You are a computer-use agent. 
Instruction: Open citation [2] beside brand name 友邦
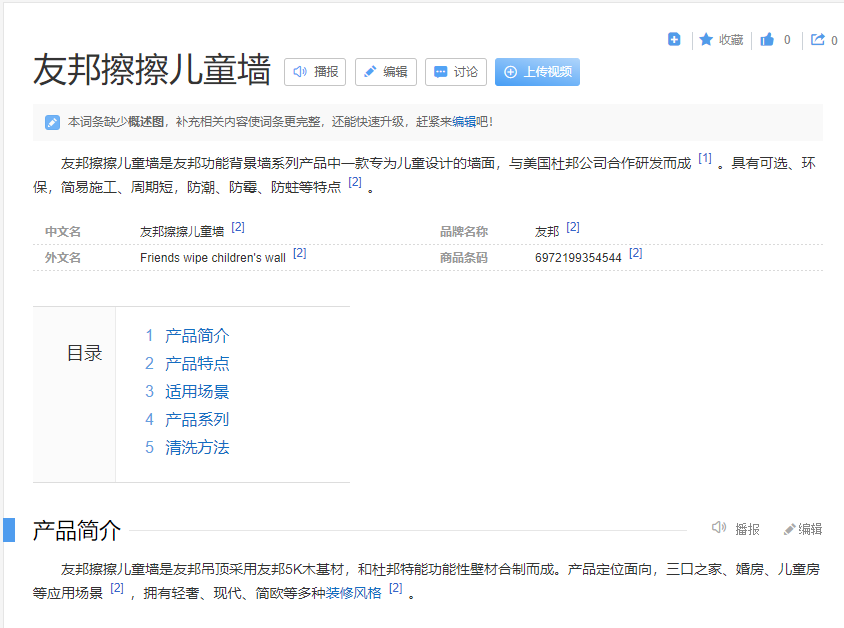tap(573, 228)
